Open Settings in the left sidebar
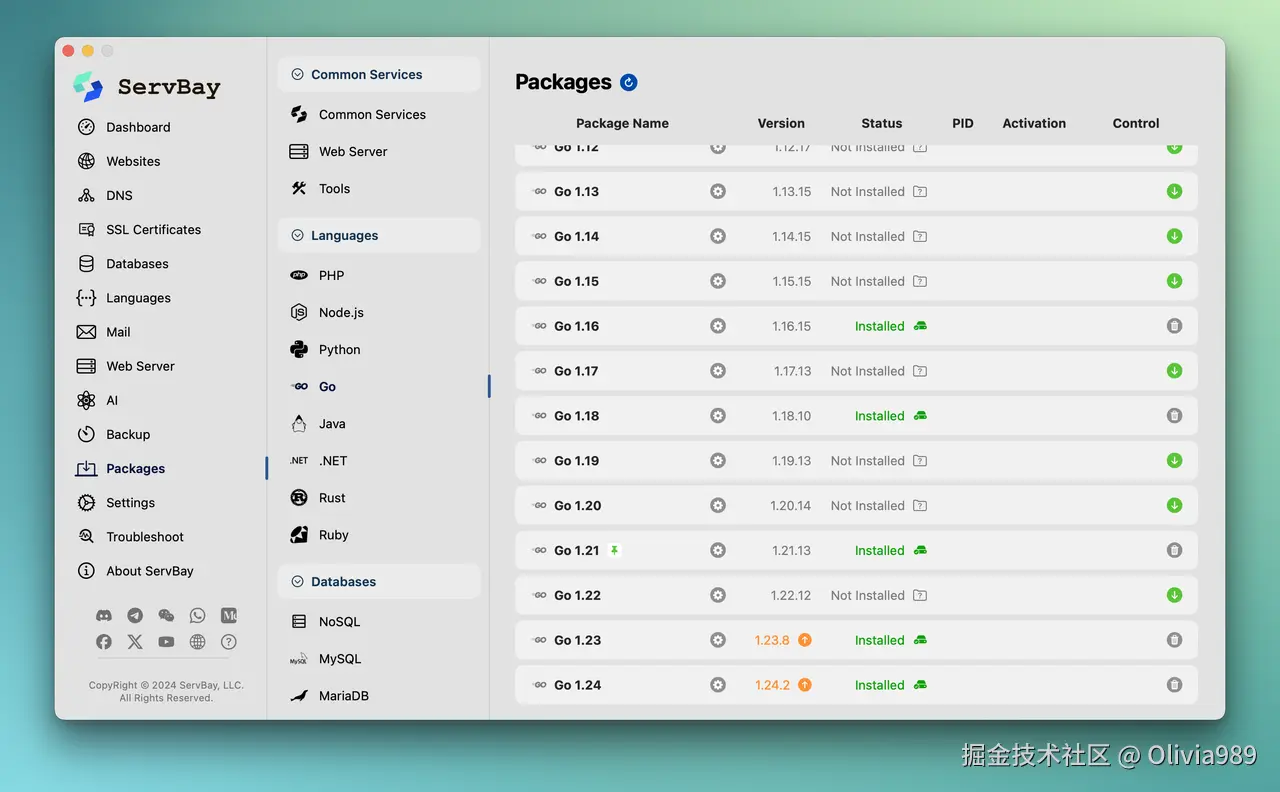 pyautogui.click(x=130, y=502)
